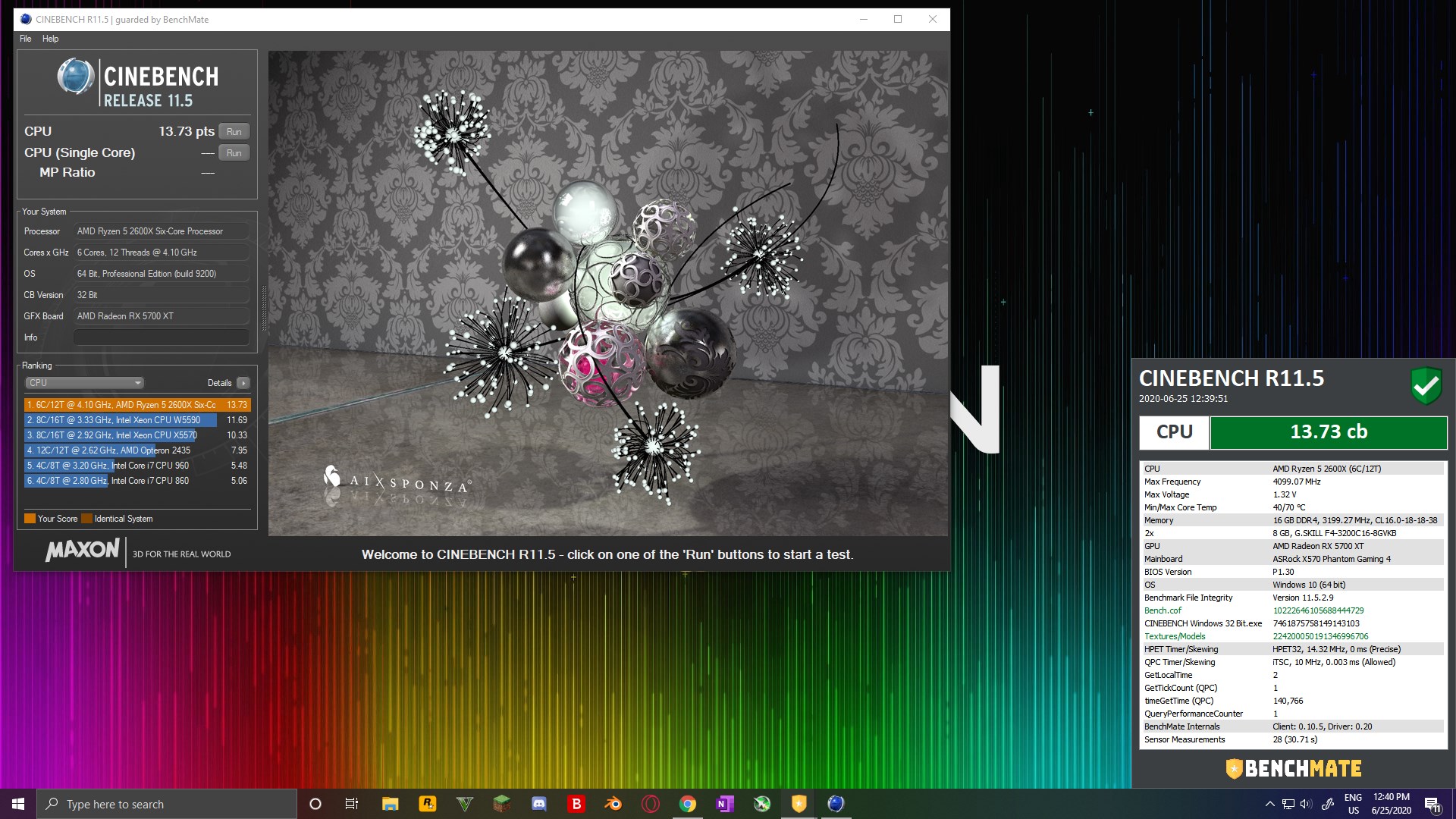1456x819 pixels.
Task: Switch to BenchMate shield taskbar icon
Action: (799, 804)
